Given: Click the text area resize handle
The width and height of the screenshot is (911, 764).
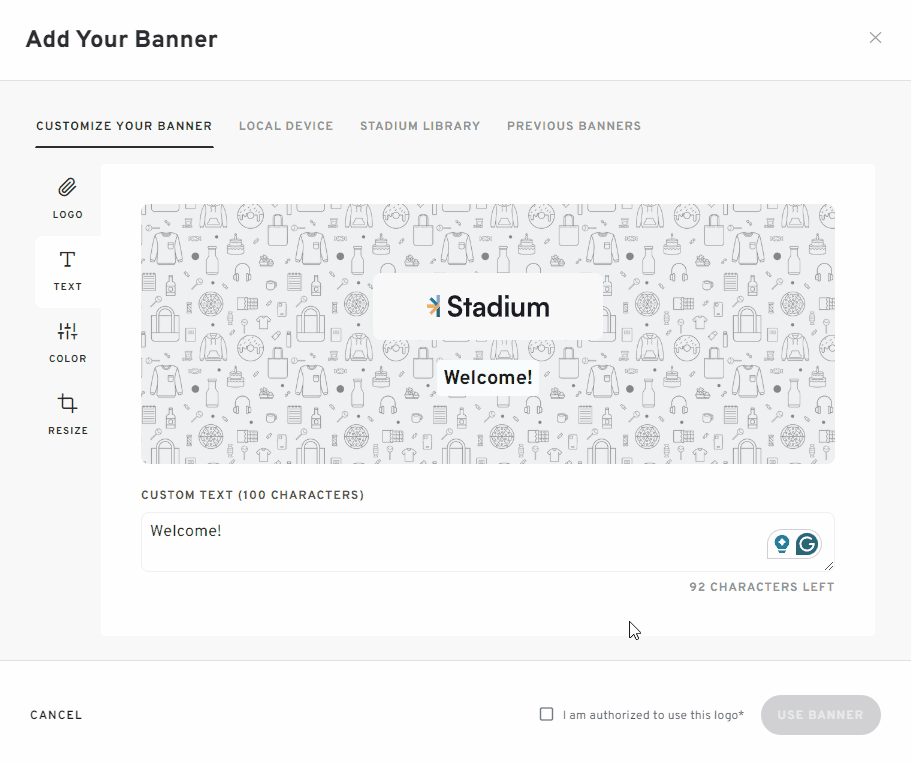Looking at the screenshot, I should coord(829,566).
